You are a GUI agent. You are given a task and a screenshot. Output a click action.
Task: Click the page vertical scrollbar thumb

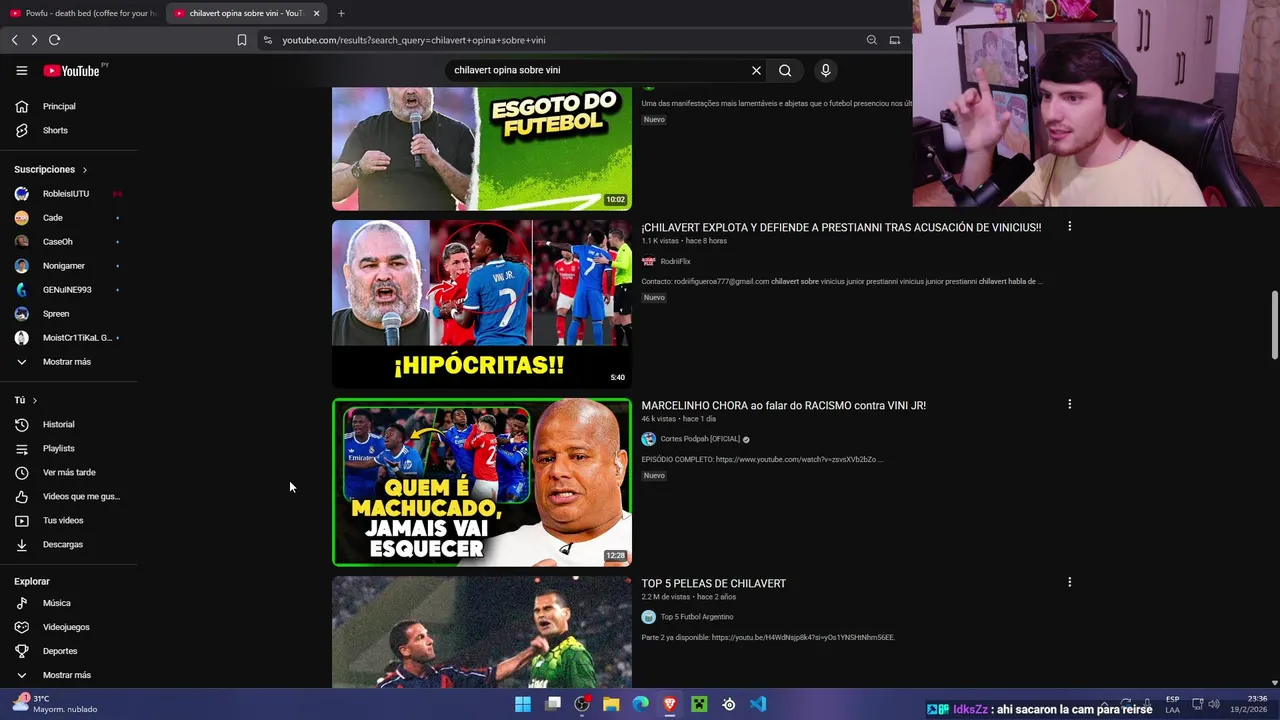point(1274,325)
